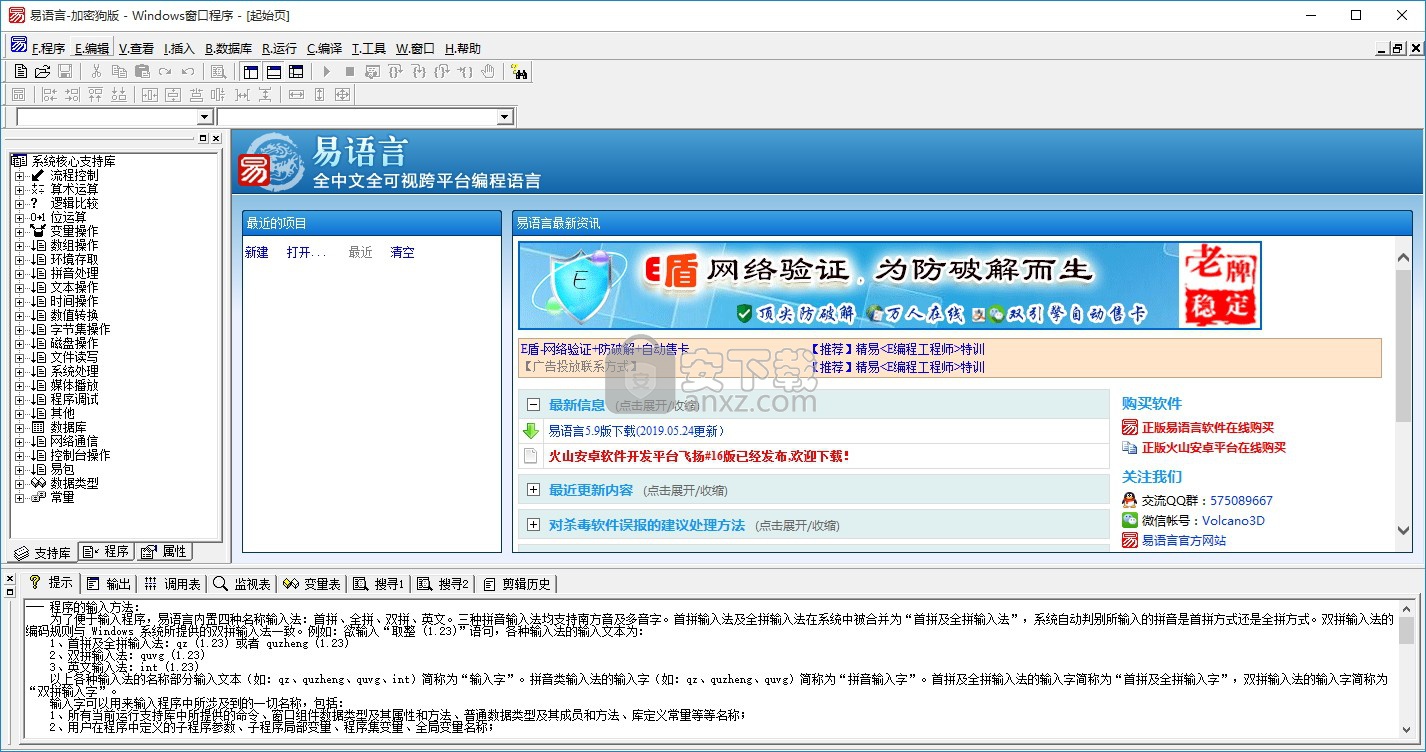Viewport: 1426px width, 752px height.
Task: Click the Paste clipboard toolbar icon
Action: (142, 71)
